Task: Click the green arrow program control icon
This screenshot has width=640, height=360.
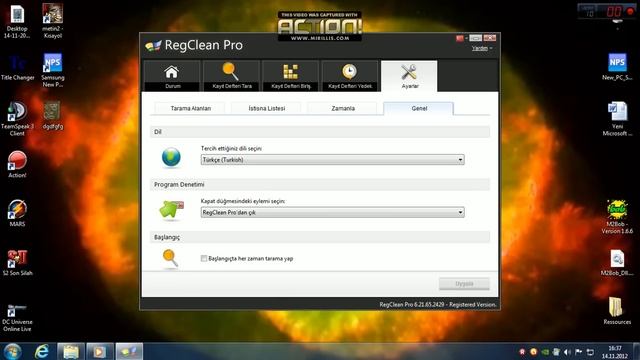Action: [171, 210]
